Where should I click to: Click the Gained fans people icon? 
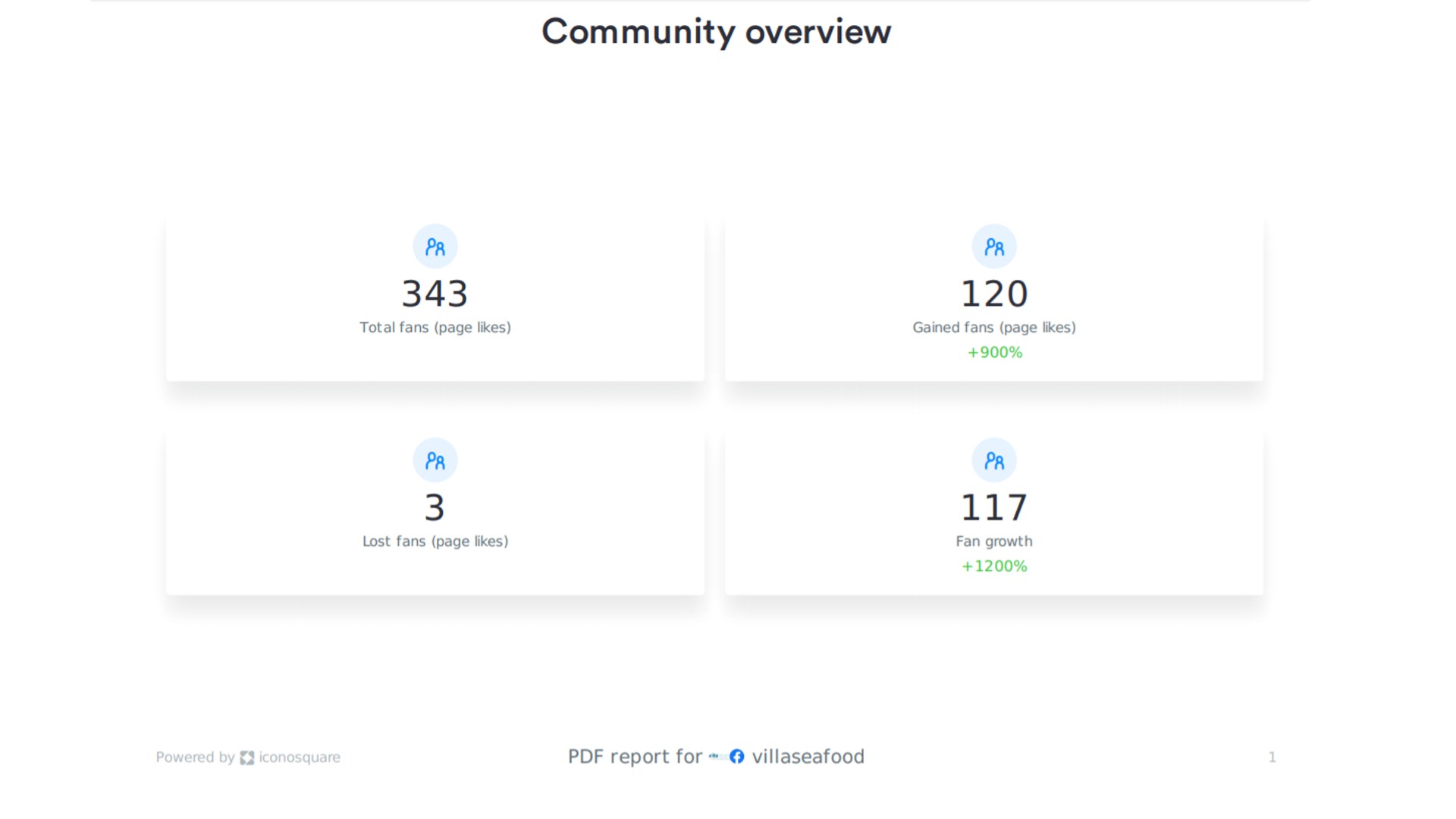pyautogui.click(x=993, y=246)
